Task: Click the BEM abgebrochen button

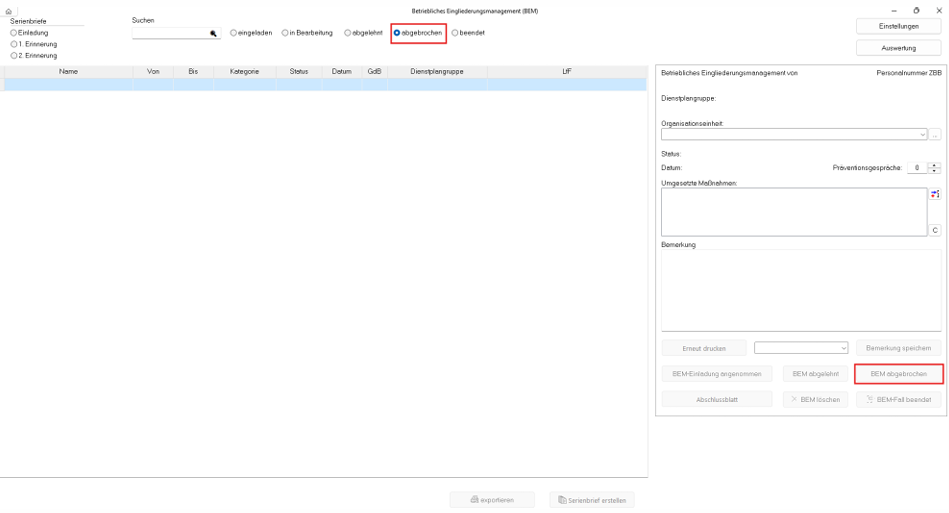Action: click(x=899, y=374)
